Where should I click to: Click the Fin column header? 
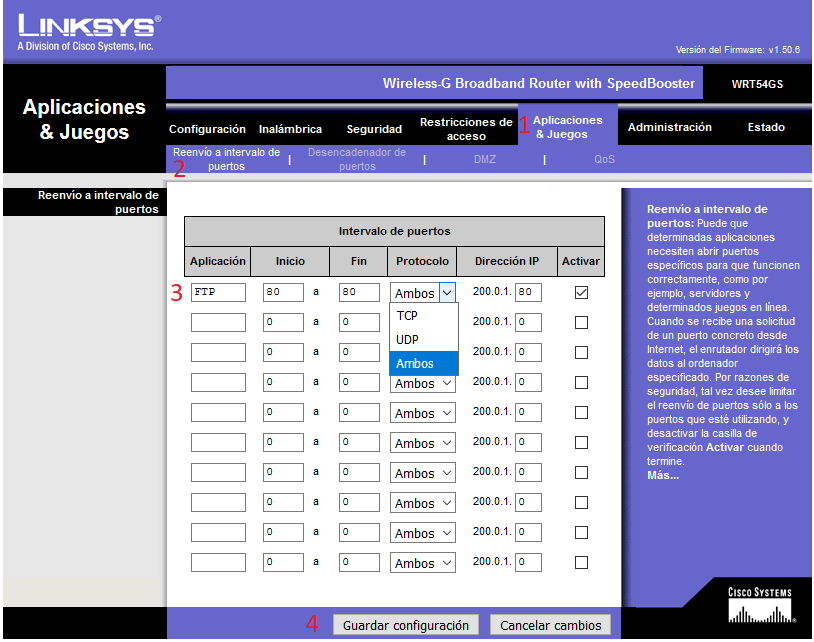coord(359,261)
